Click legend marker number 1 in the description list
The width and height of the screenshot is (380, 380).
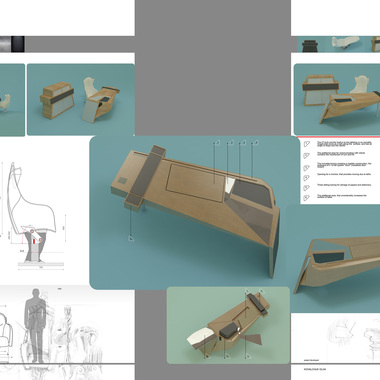click(x=307, y=144)
